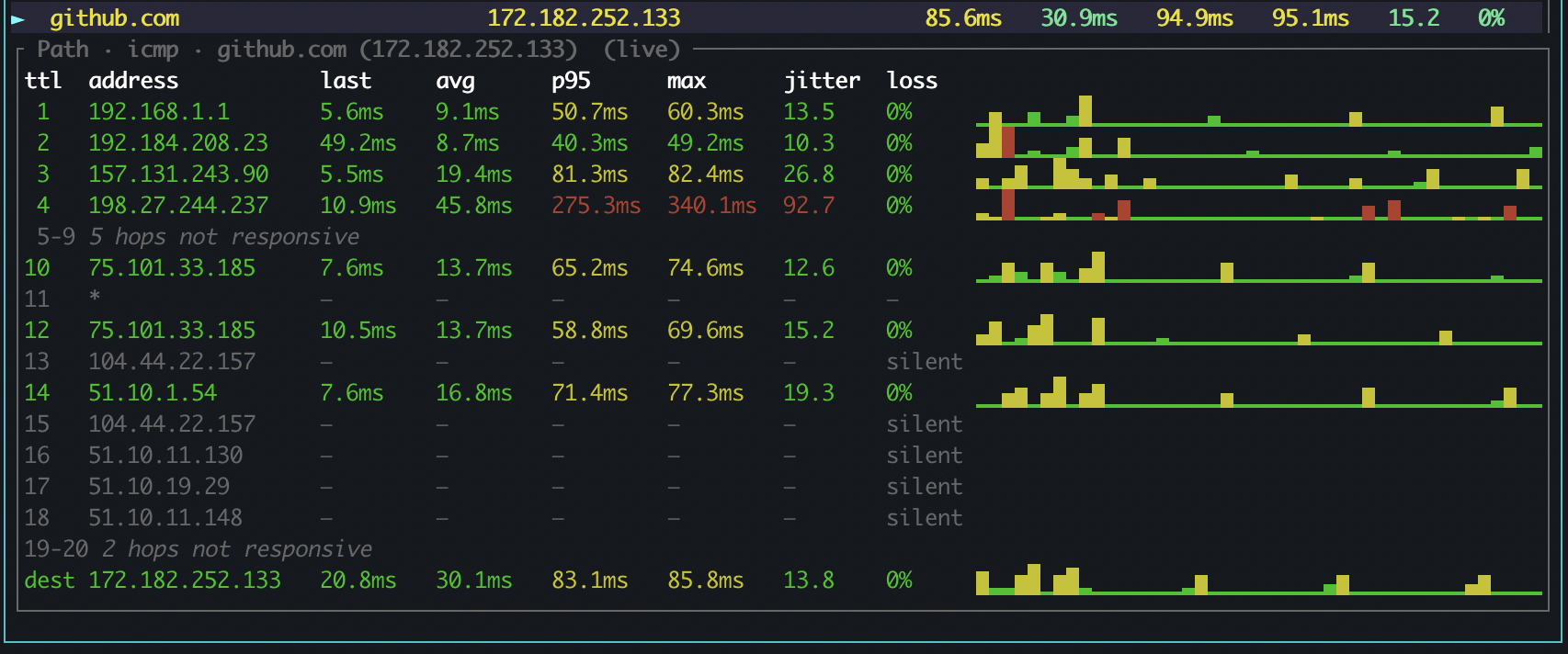The height and width of the screenshot is (654, 1568).
Task: Click the silent status for ttl 13
Action: point(925,362)
